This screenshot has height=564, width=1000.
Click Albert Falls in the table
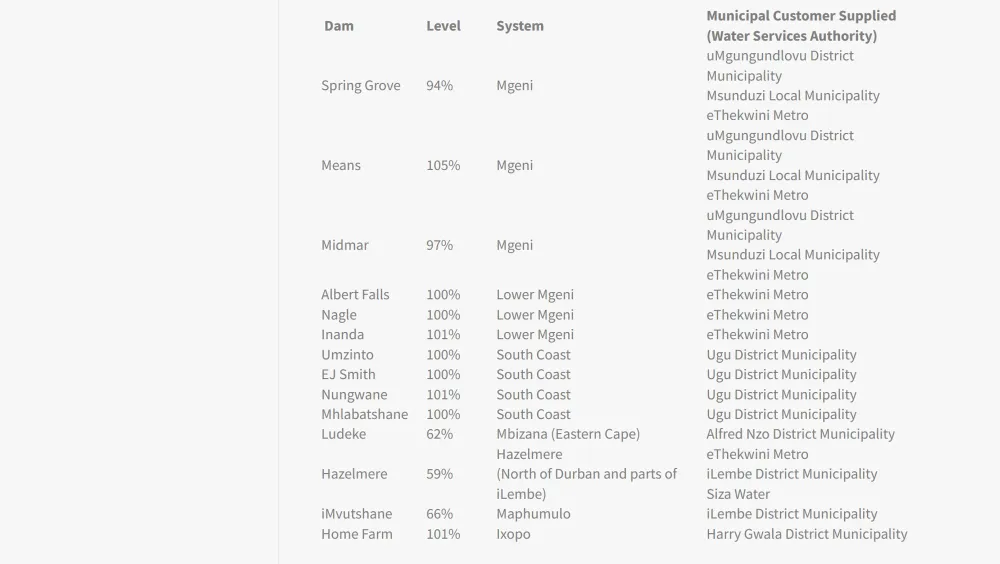pyautogui.click(x=355, y=295)
